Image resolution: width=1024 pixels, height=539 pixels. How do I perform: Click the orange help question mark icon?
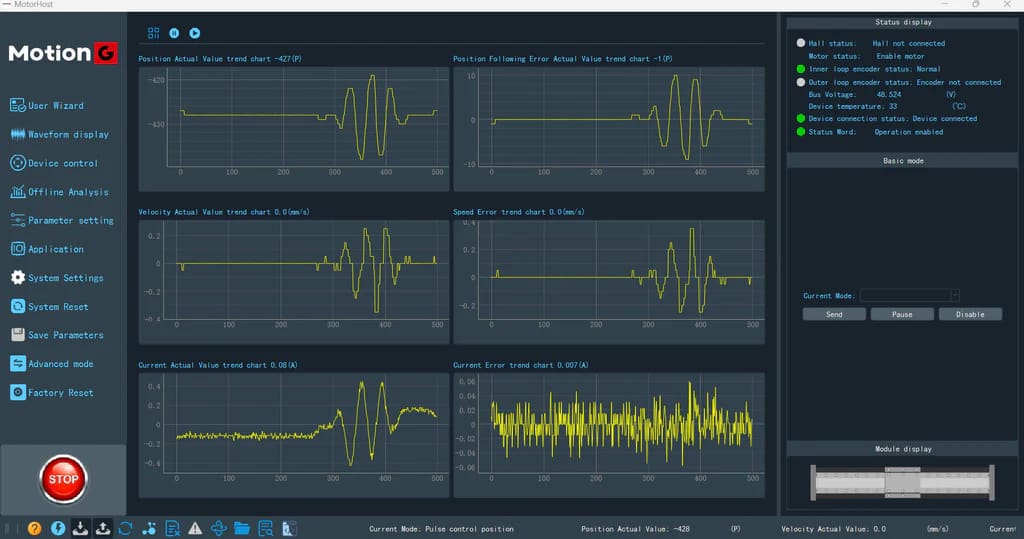tap(34, 528)
